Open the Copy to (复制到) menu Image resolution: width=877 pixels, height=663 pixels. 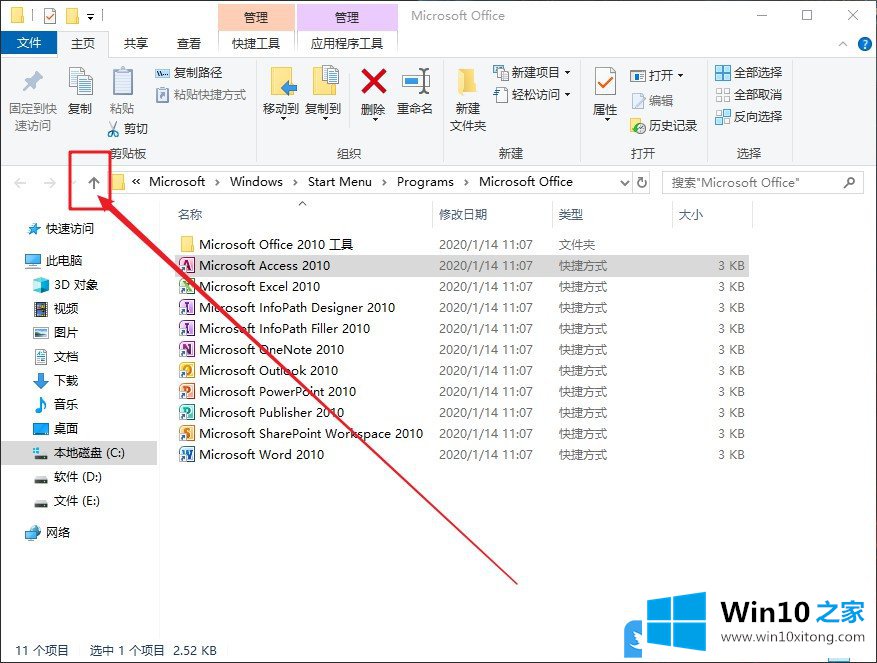pos(323,93)
